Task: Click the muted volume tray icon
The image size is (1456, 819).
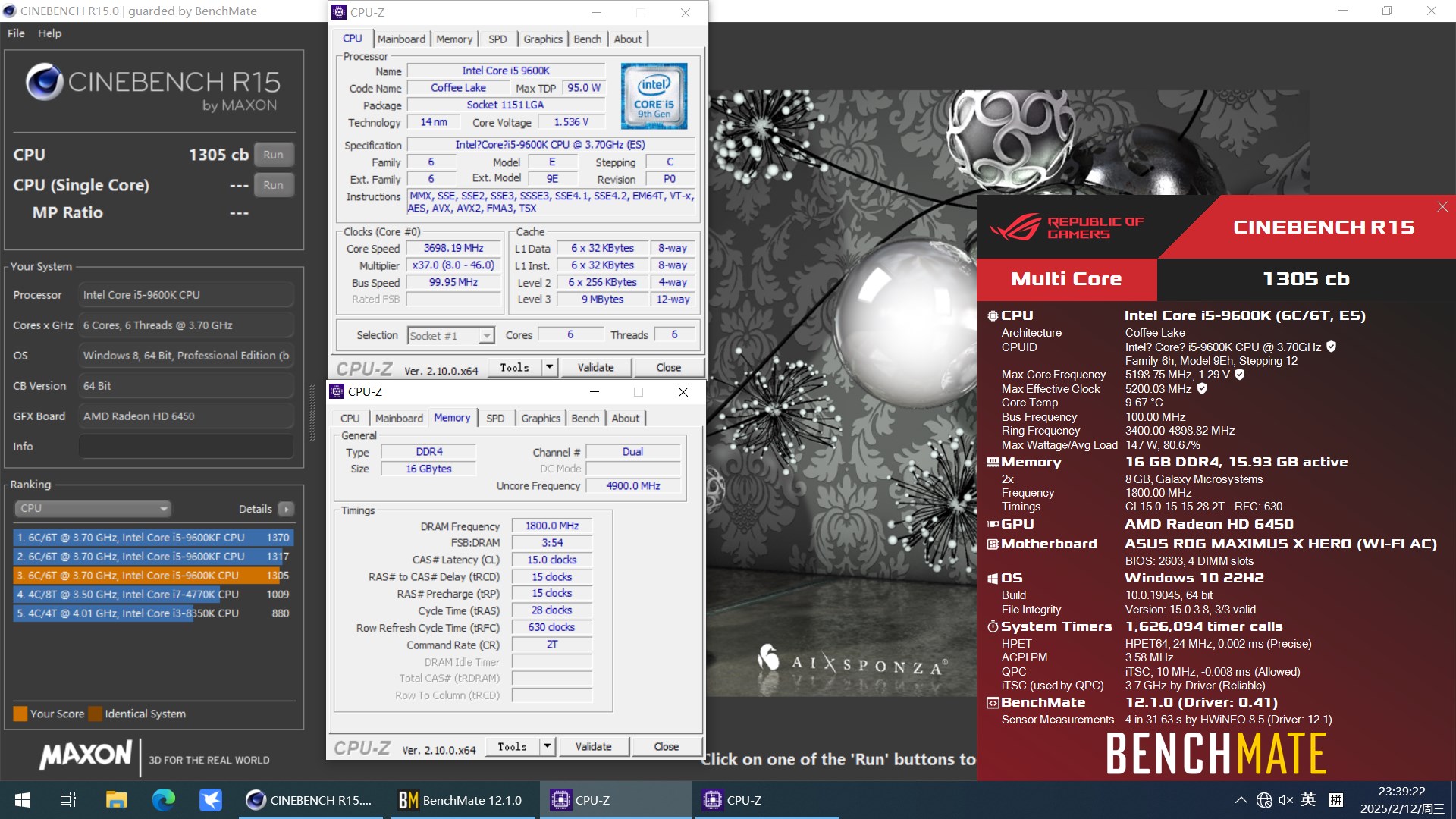Action: coord(1286,800)
